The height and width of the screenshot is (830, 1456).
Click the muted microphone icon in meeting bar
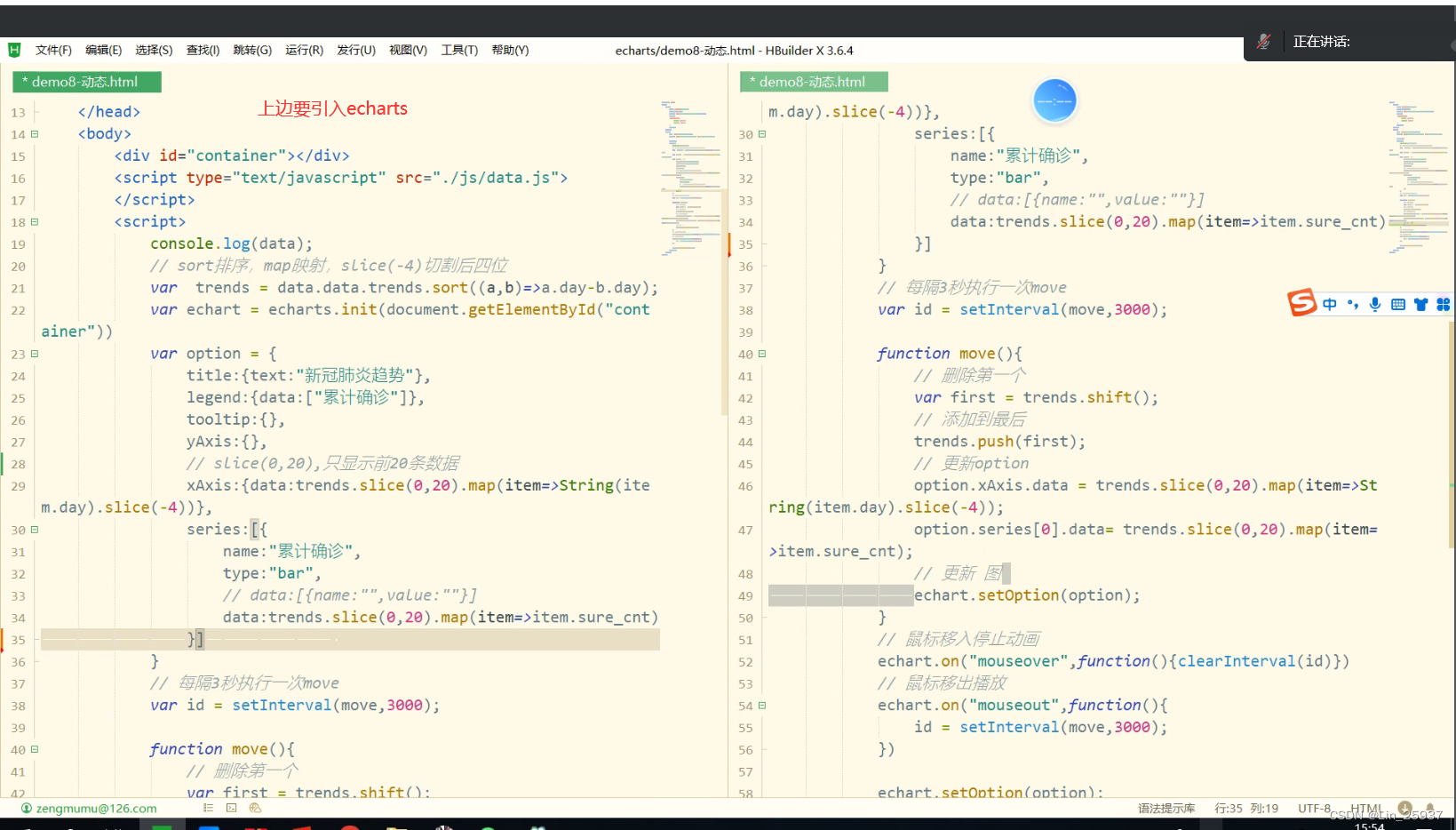pos(1263,42)
